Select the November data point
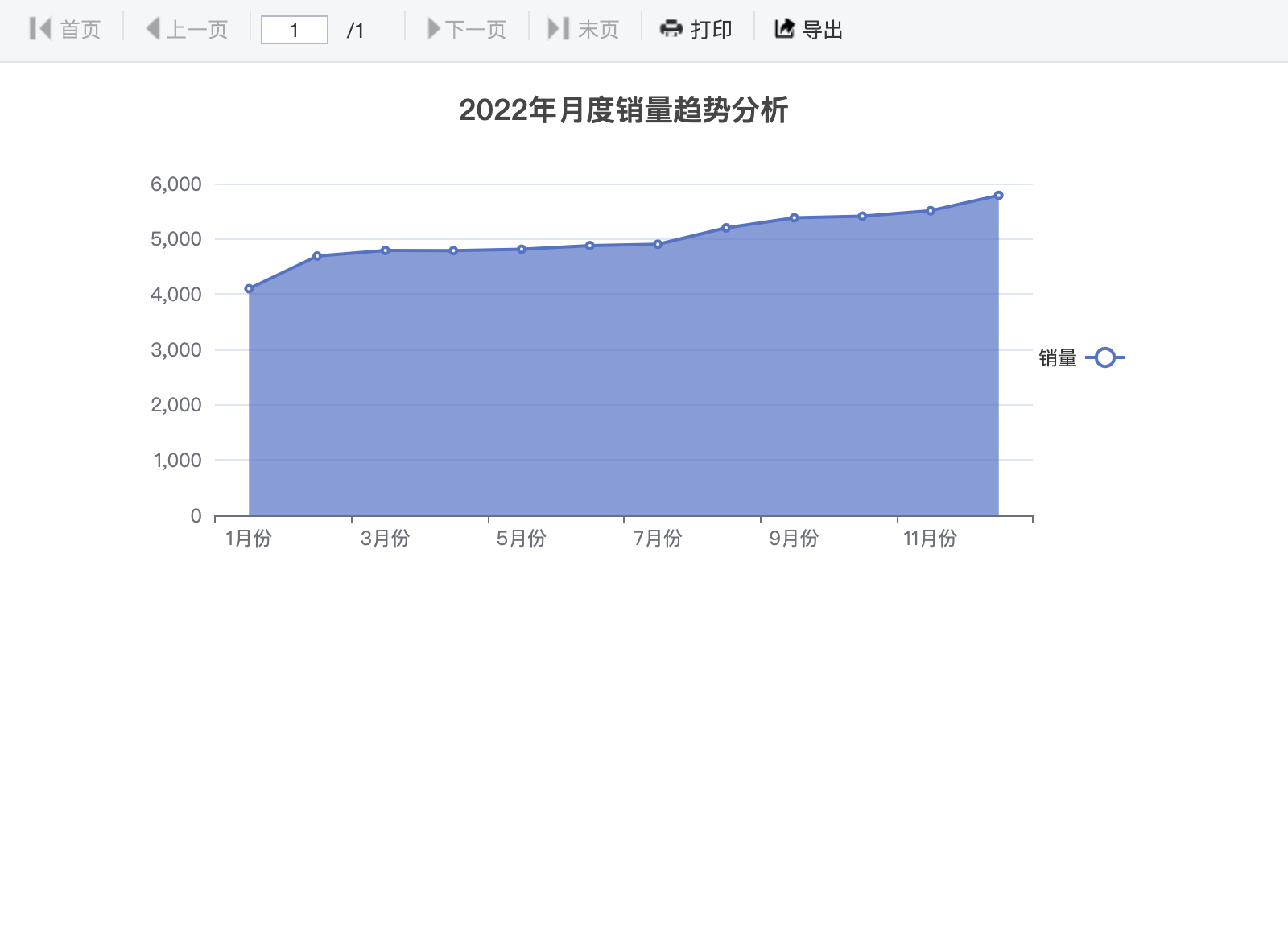 pos(931,211)
